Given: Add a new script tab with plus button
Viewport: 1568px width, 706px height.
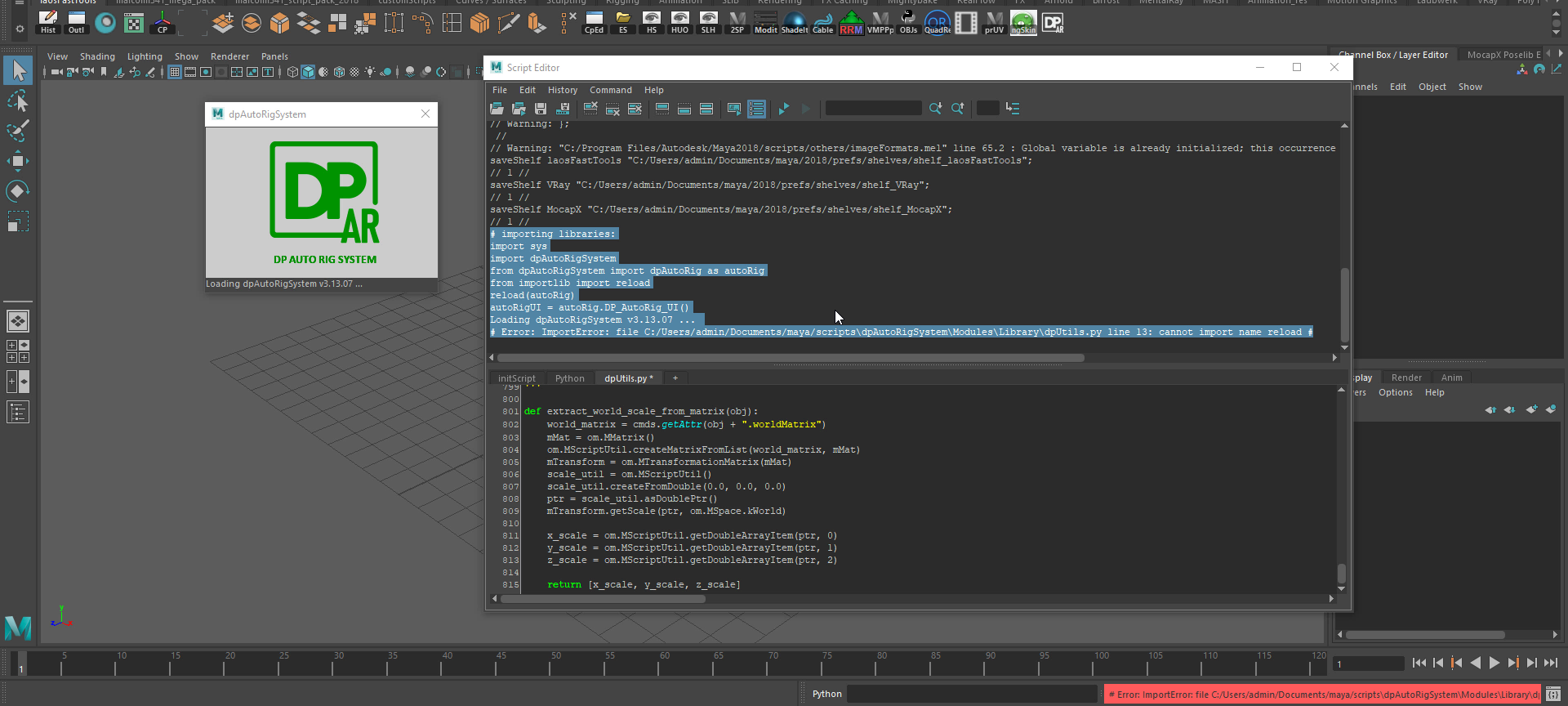Looking at the screenshot, I should 675,378.
